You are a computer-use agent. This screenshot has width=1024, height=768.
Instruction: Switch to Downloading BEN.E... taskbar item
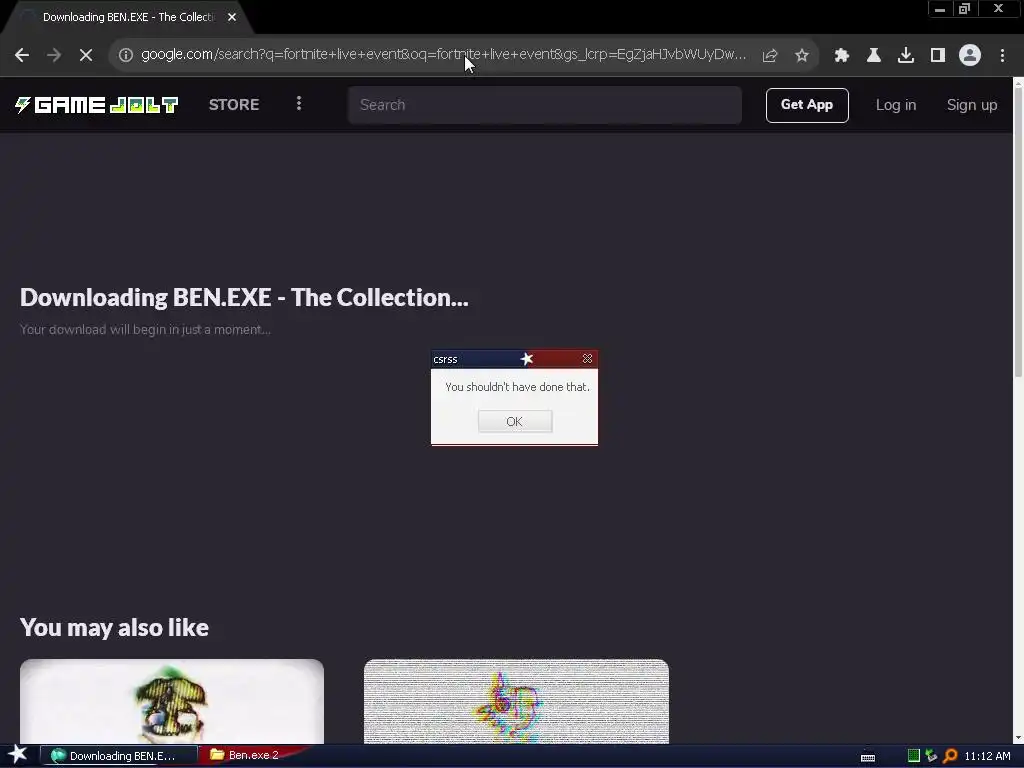(119, 756)
